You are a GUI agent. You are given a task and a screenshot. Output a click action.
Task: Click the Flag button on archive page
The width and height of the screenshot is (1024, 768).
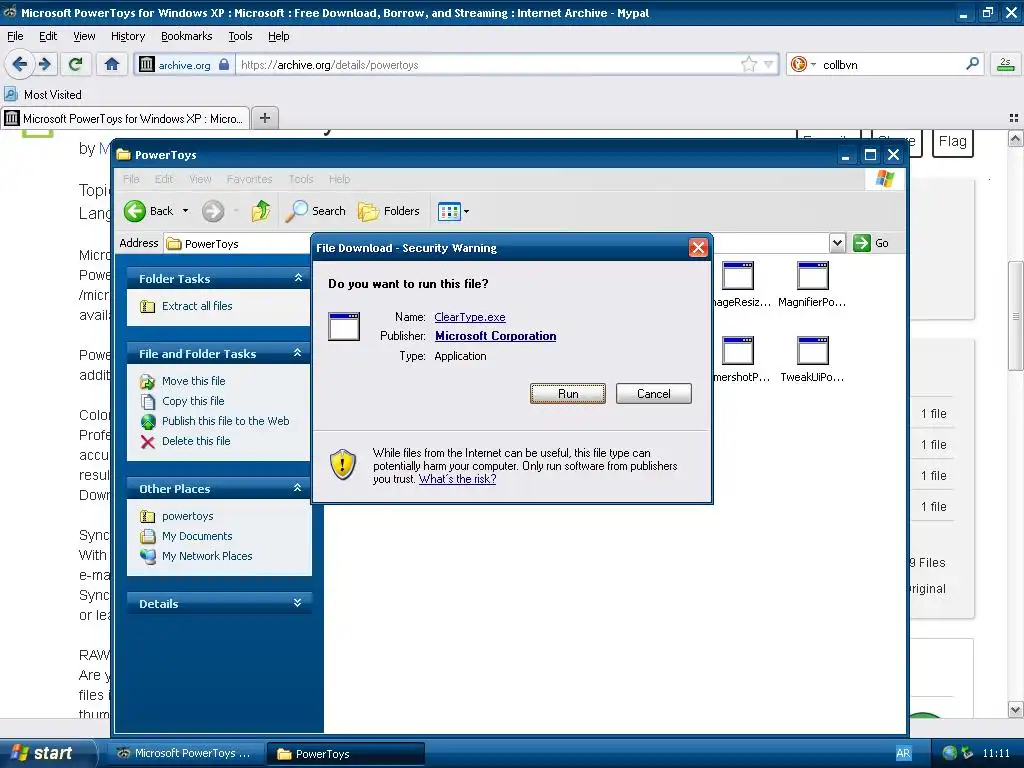tap(952, 142)
